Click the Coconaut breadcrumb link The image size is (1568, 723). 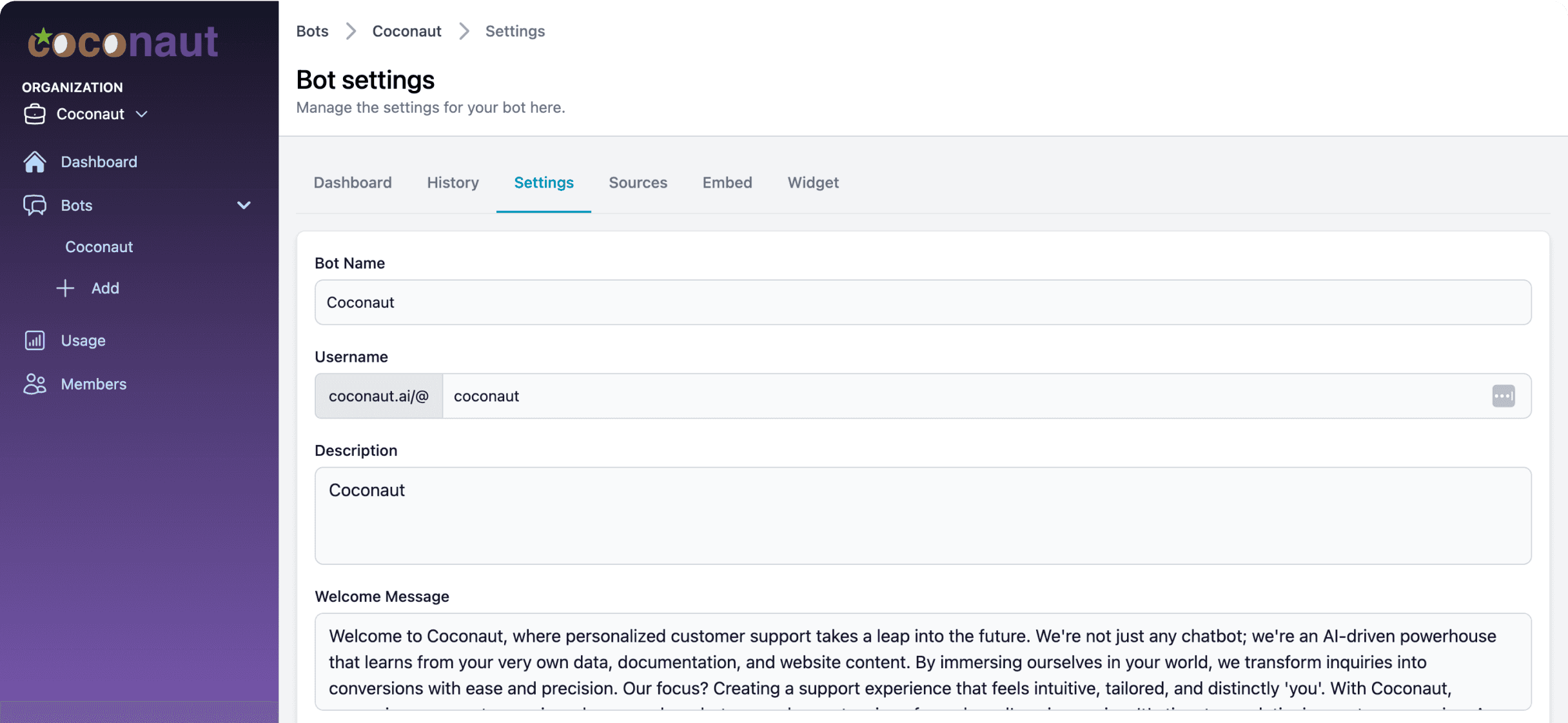(x=406, y=30)
